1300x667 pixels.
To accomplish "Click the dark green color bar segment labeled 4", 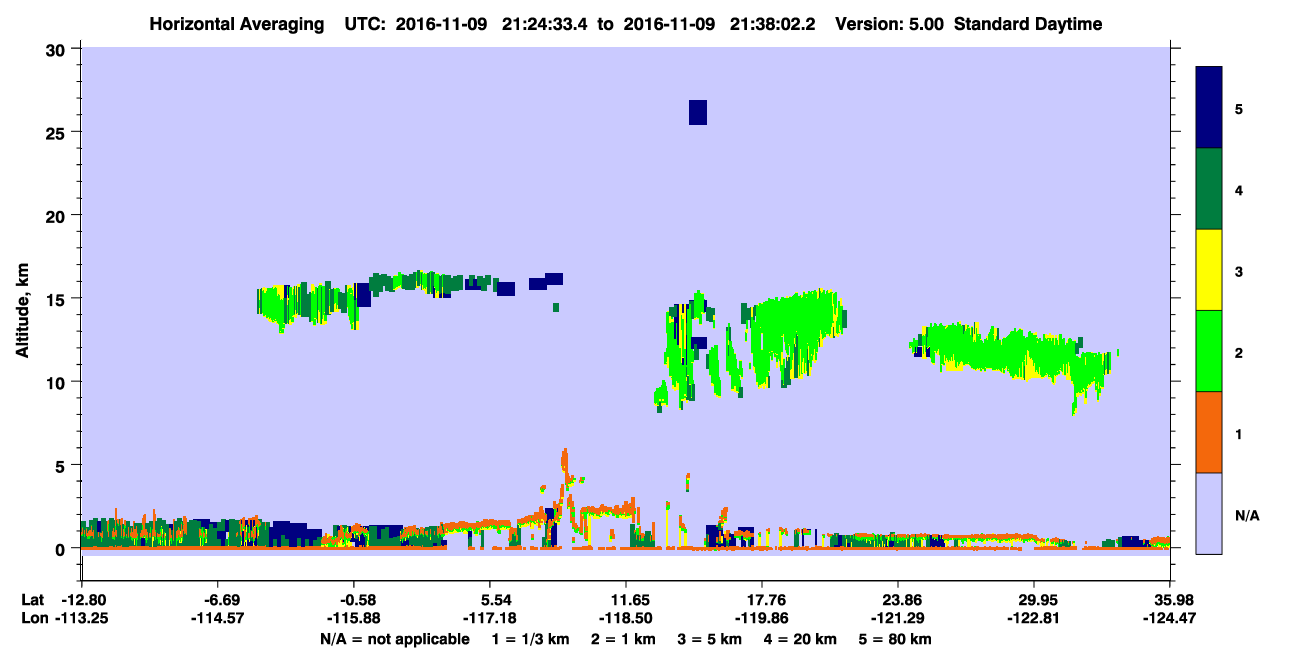I will pos(1210,189).
